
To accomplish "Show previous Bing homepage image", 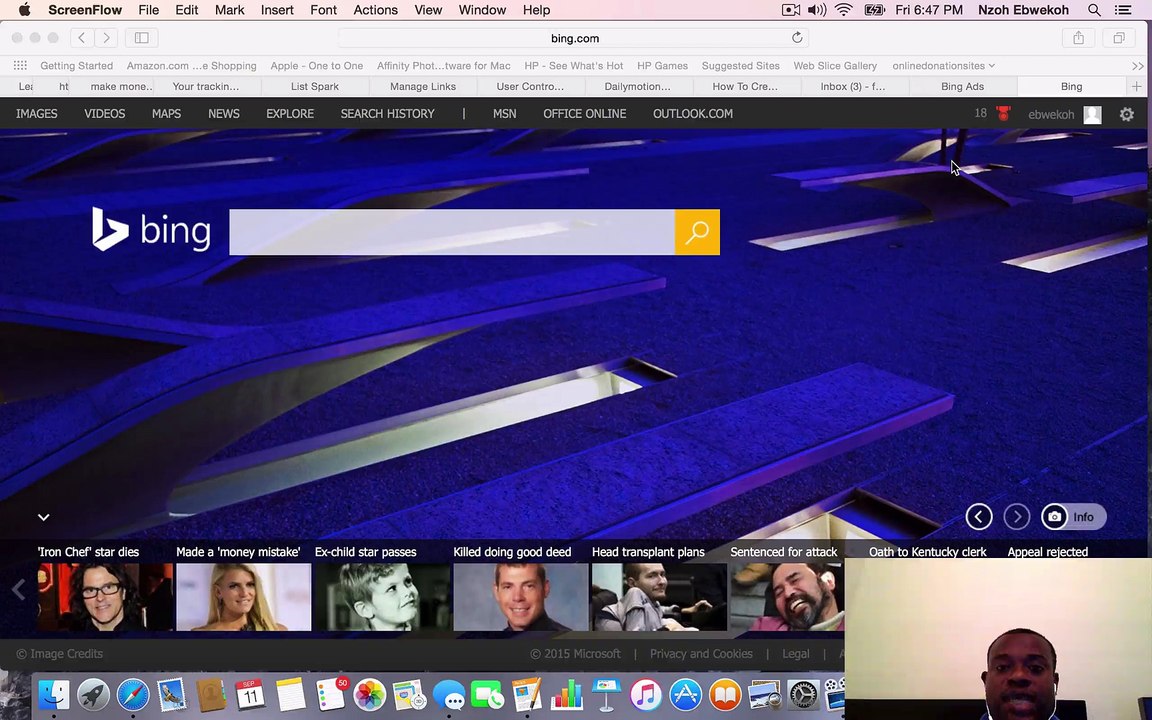I will 979,517.
